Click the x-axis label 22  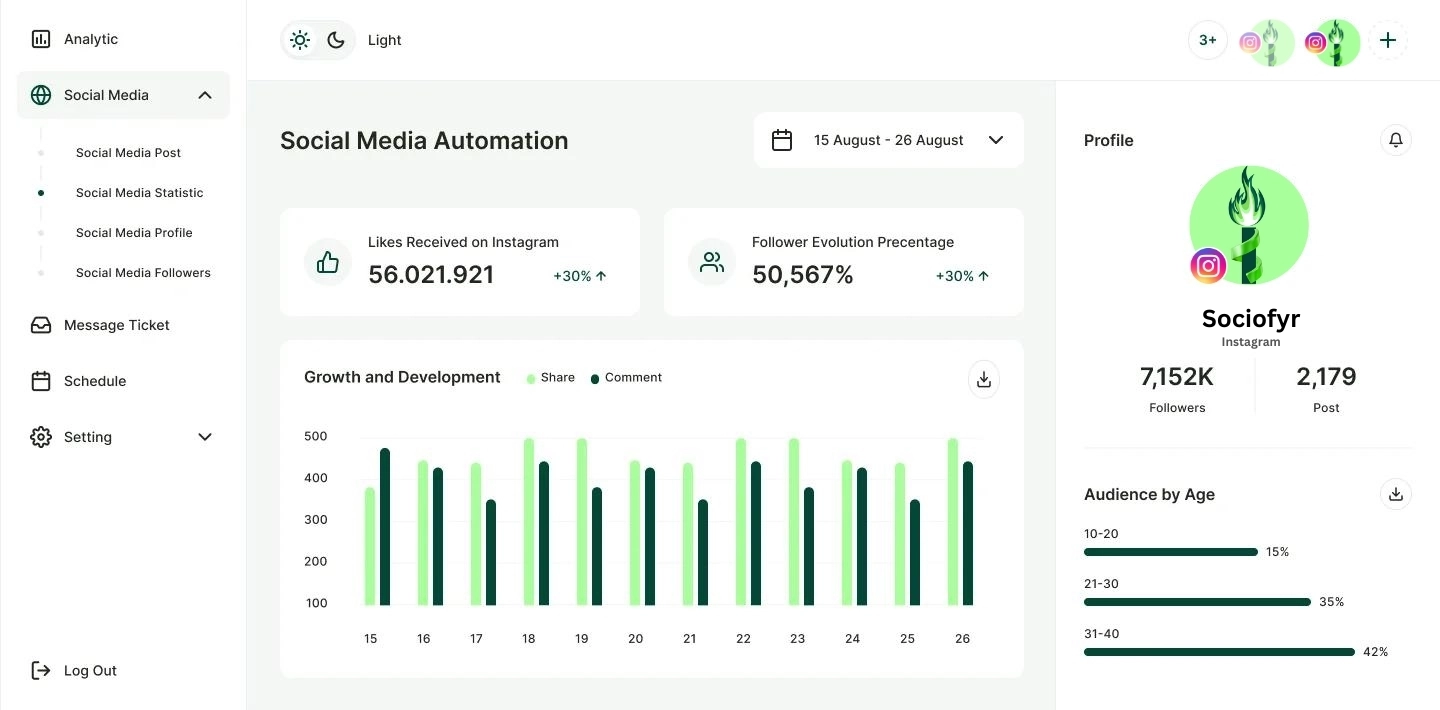(743, 638)
